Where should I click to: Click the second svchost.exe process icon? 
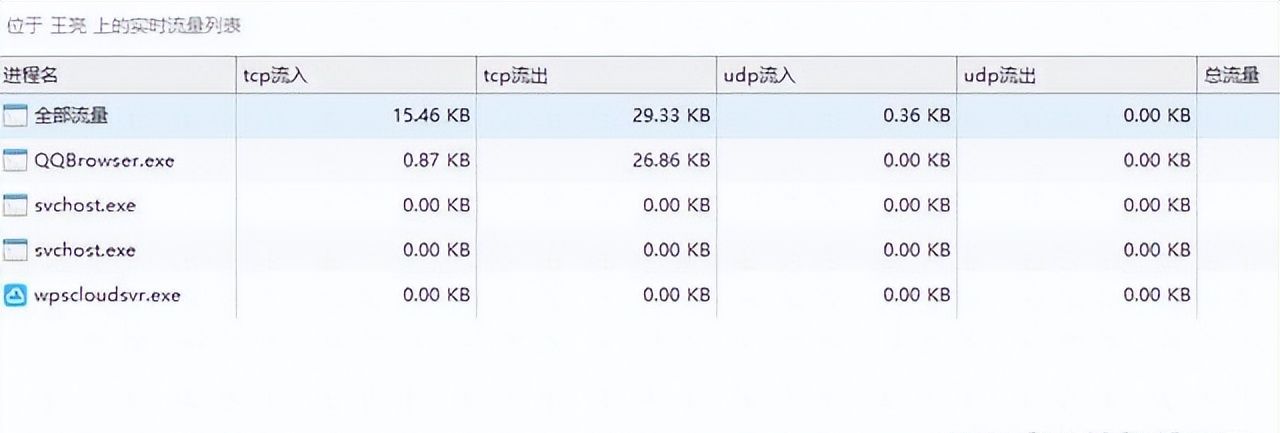click(15, 250)
